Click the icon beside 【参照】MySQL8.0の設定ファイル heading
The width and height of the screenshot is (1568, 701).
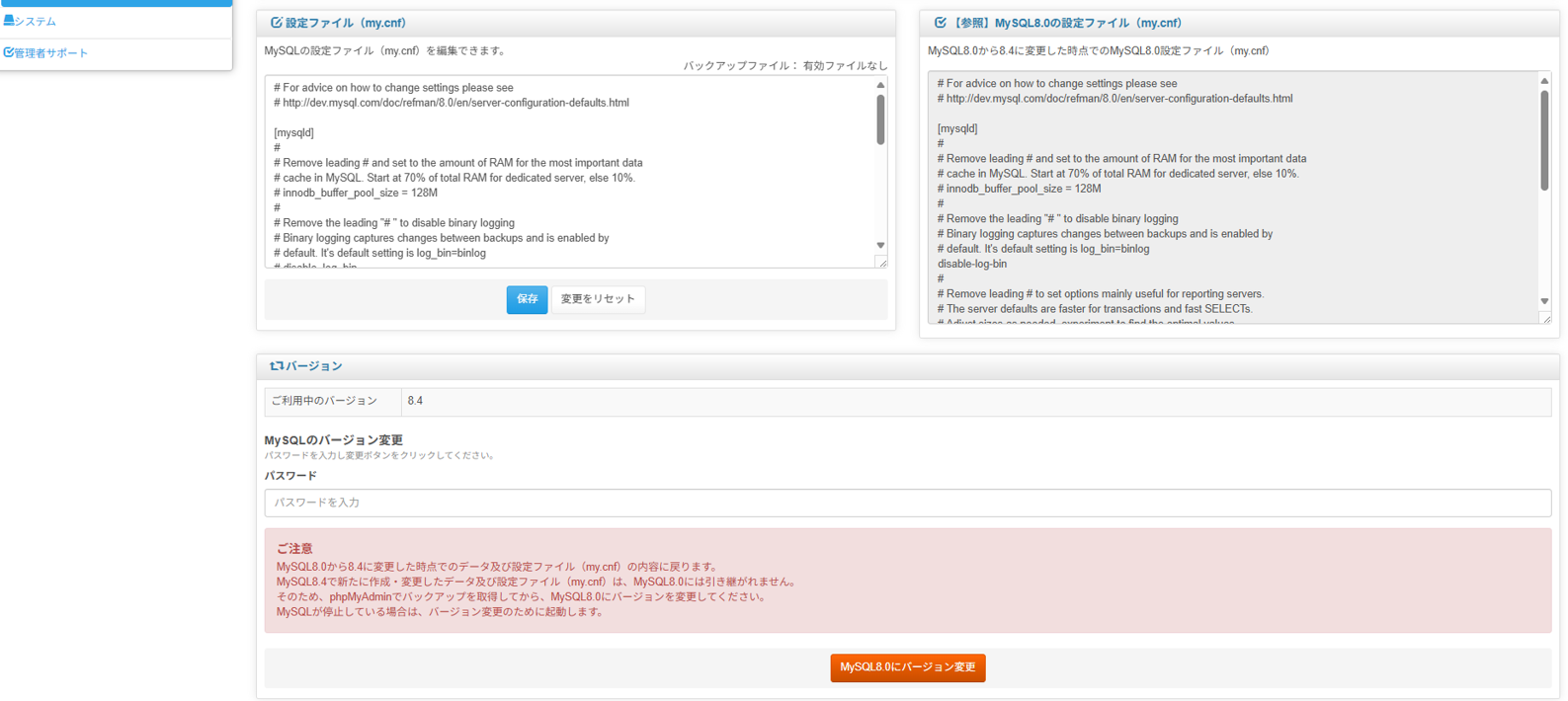[940, 23]
